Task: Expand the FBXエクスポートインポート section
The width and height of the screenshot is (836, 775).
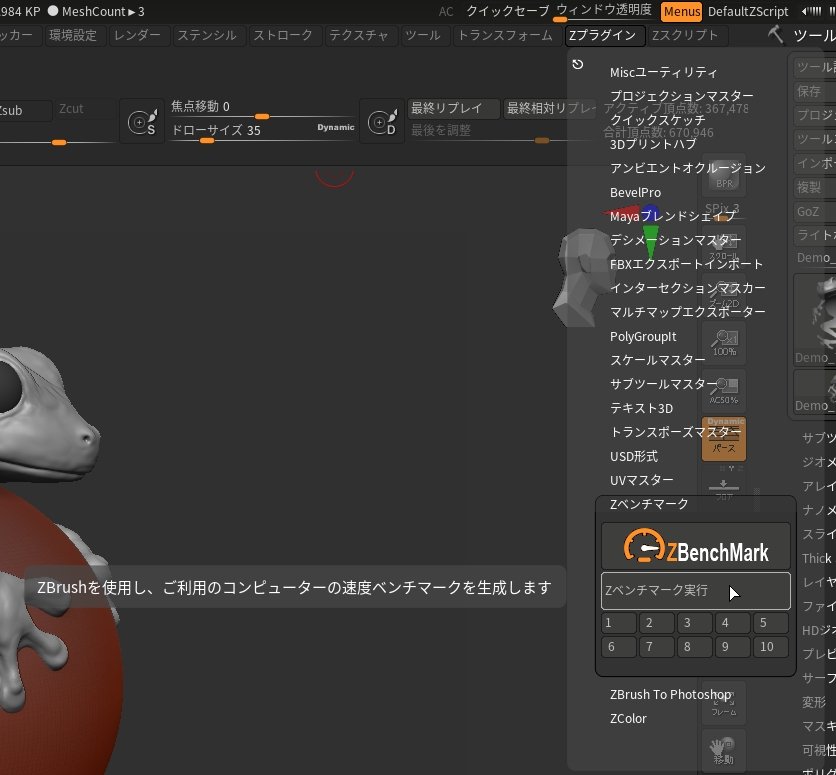Action: tap(686, 264)
